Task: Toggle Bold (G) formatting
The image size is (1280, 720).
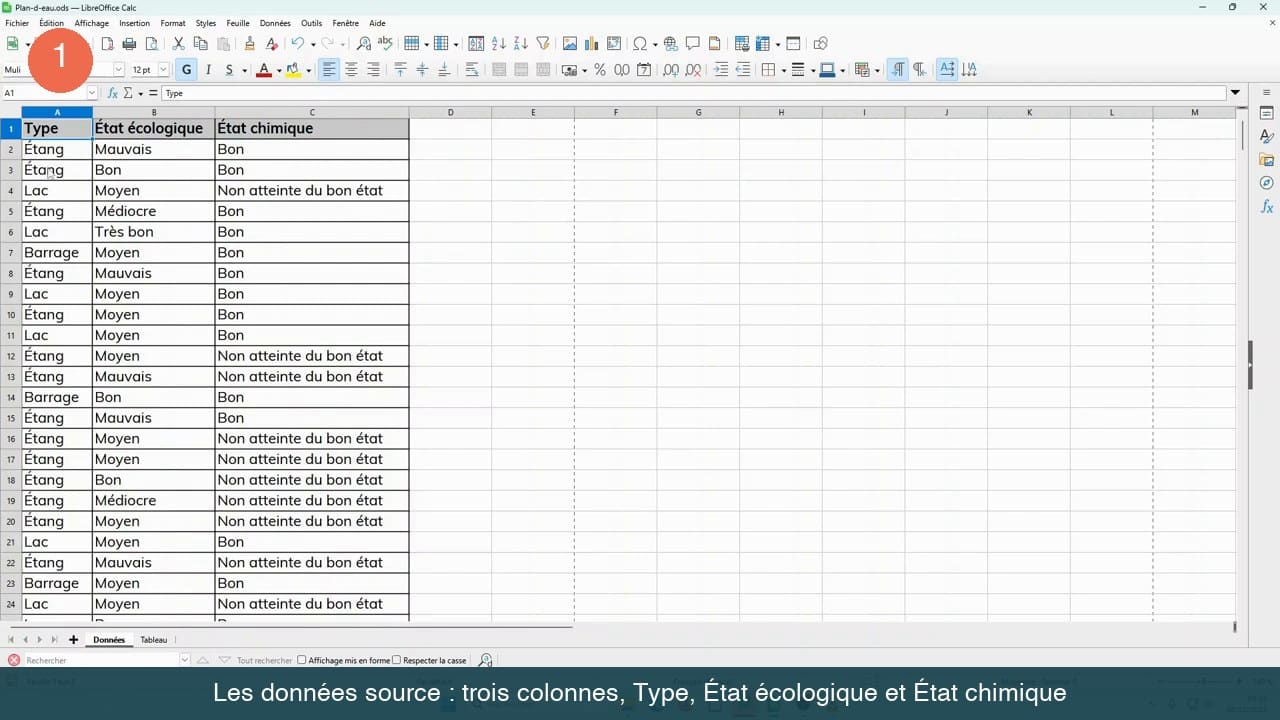Action: click(186, 70)
